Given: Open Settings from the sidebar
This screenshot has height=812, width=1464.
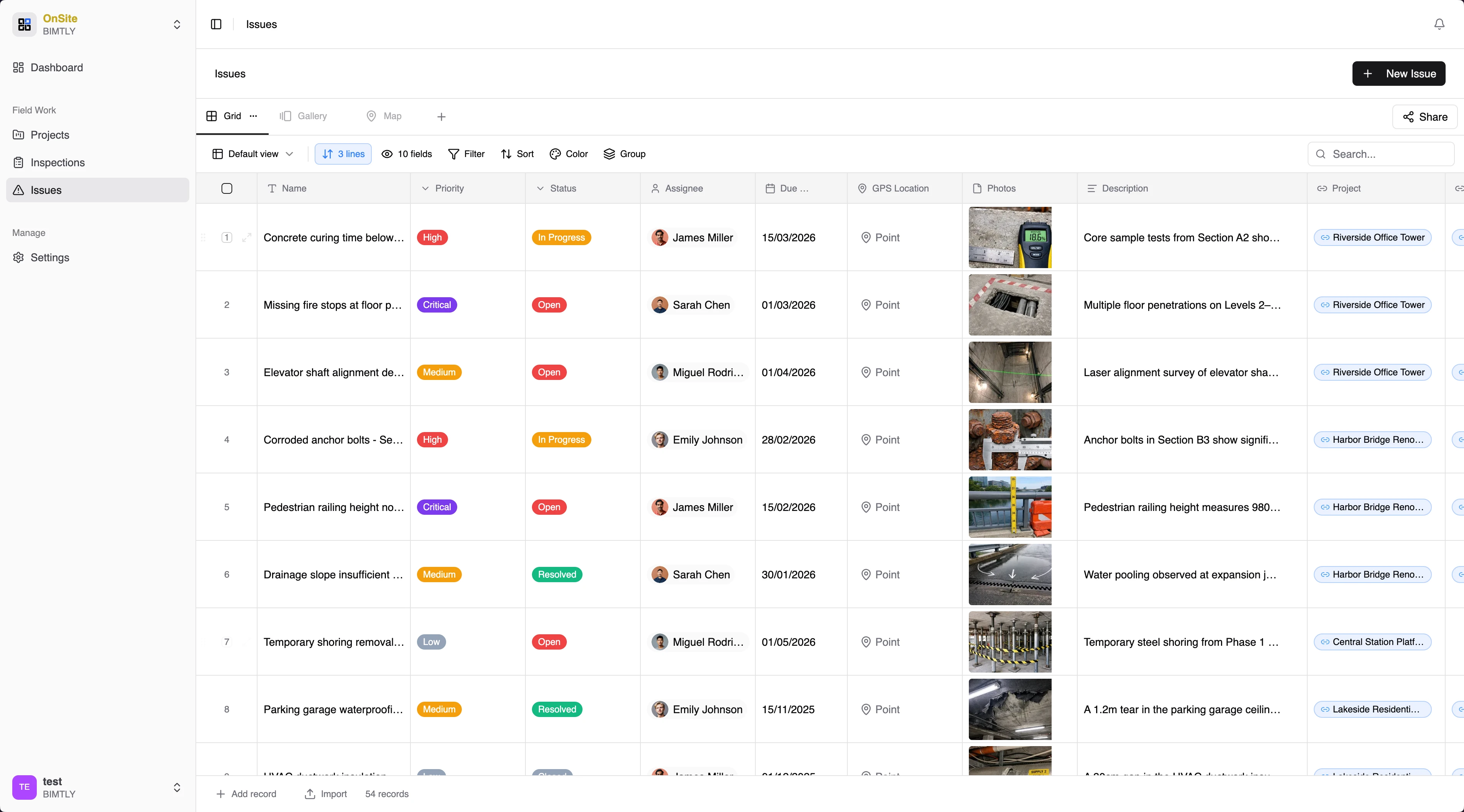Looking at the screenshot, I should pyautogui.click(x=49, y=257).
